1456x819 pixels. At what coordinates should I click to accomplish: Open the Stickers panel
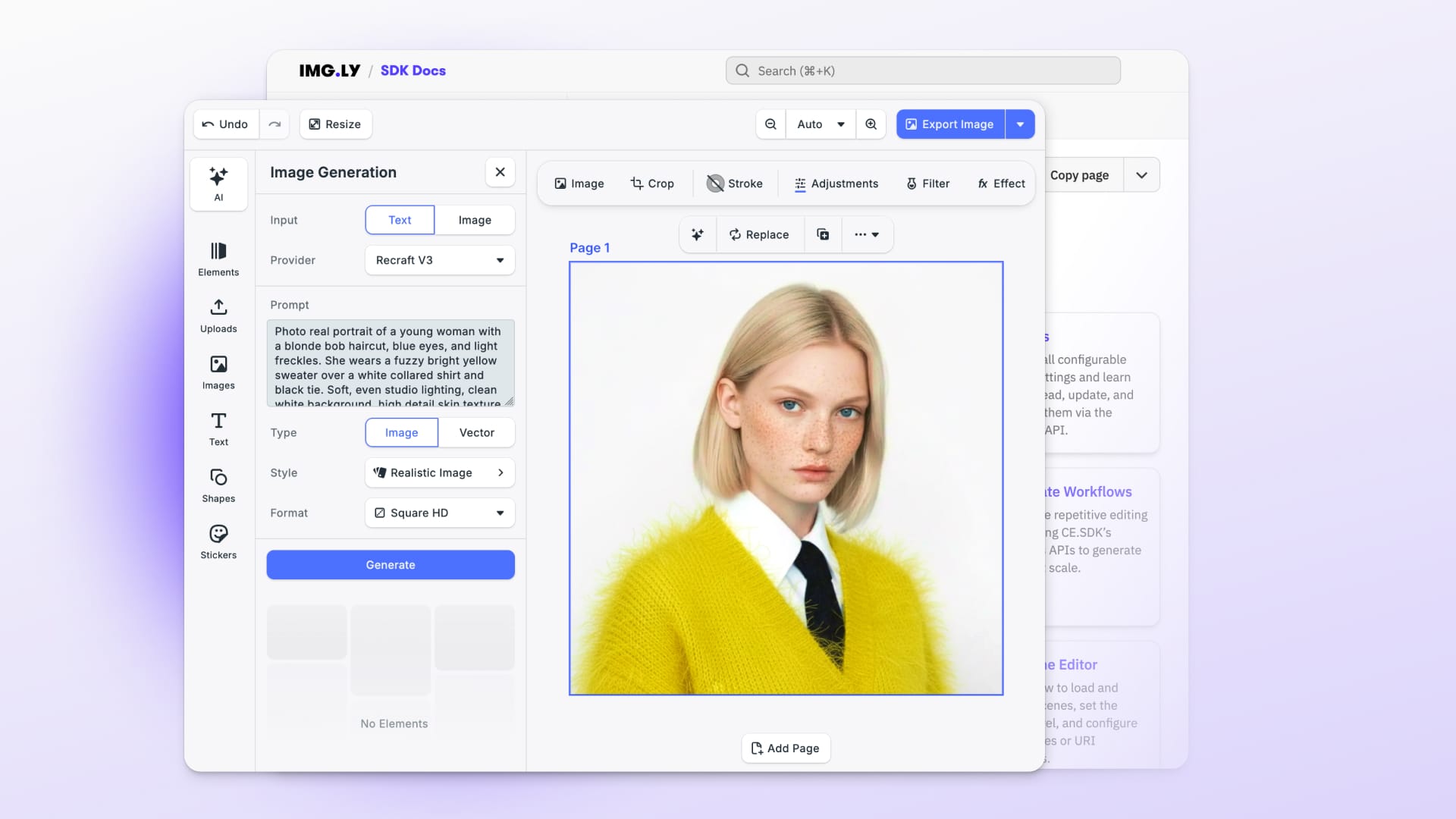coord(218,541)
